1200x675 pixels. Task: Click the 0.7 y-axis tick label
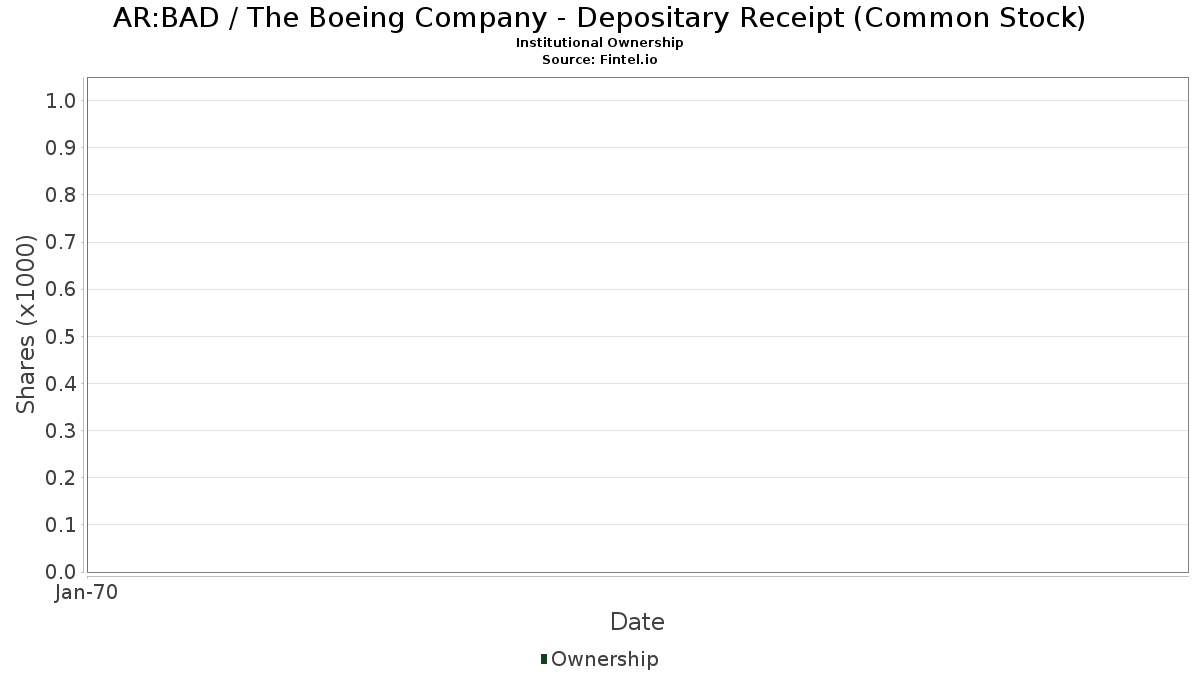(61, 242)
